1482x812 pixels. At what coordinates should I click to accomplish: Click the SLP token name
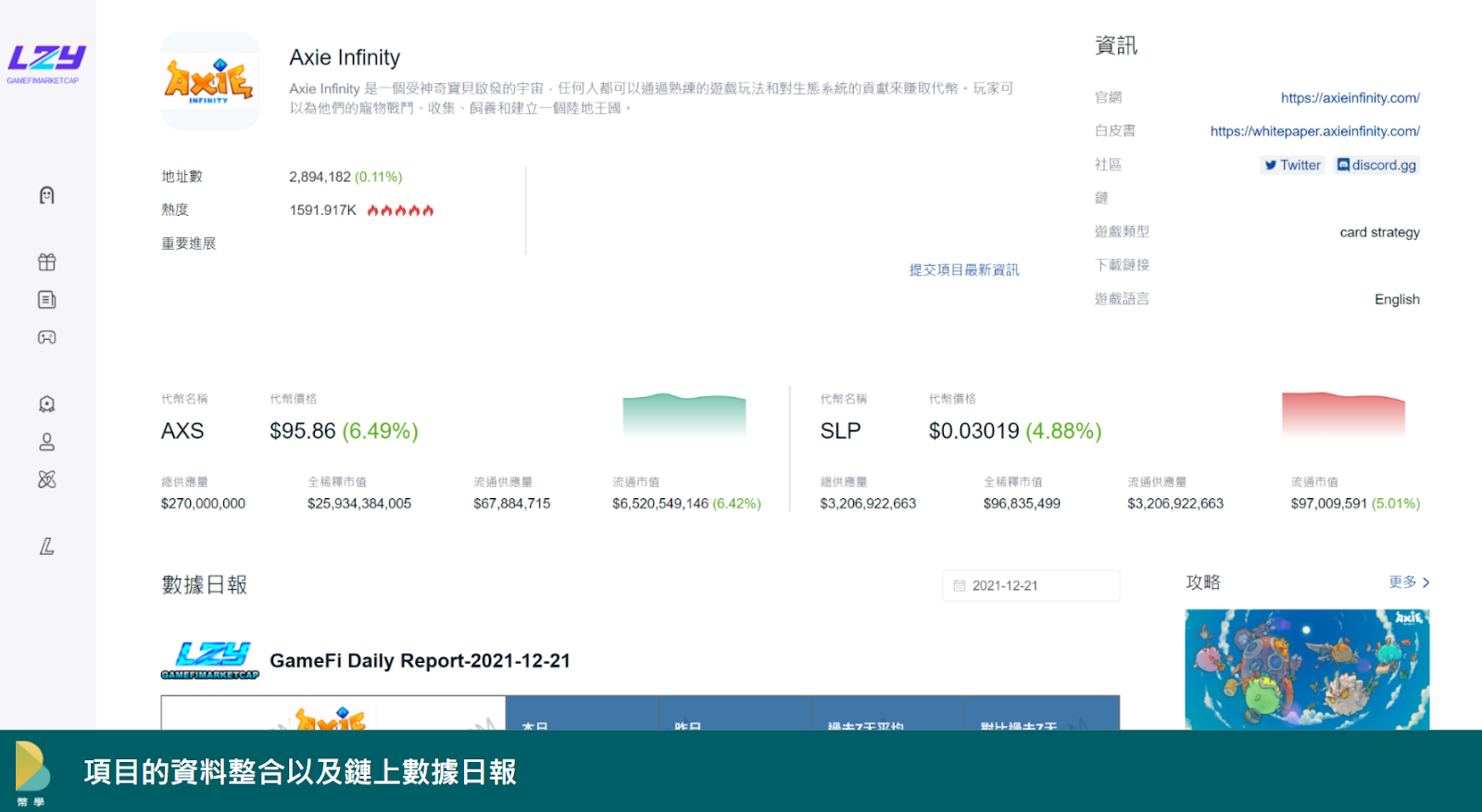coord(840,431)
